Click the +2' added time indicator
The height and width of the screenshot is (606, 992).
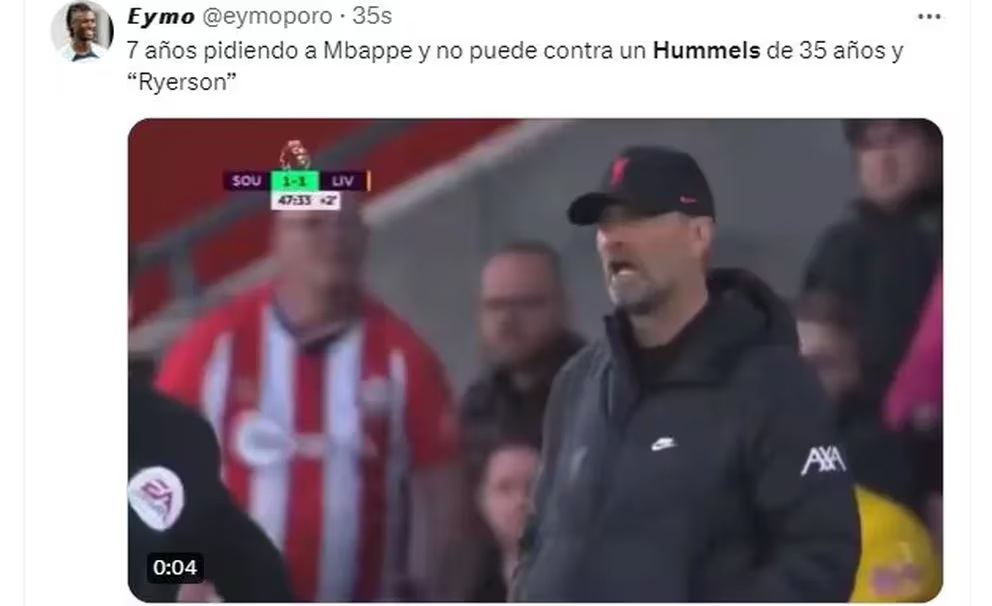(328, 201)
